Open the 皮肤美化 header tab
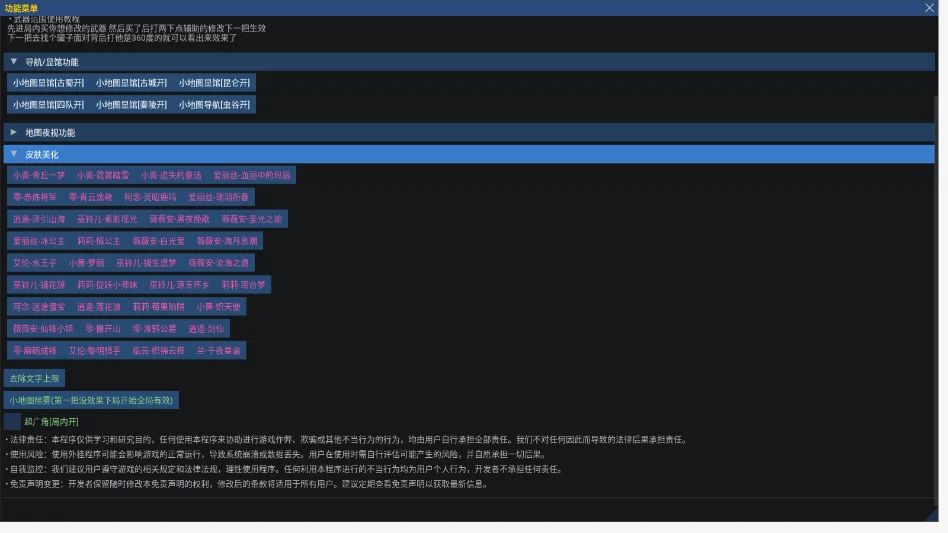This screenshot has width=948, height=533. click(469, 154)
